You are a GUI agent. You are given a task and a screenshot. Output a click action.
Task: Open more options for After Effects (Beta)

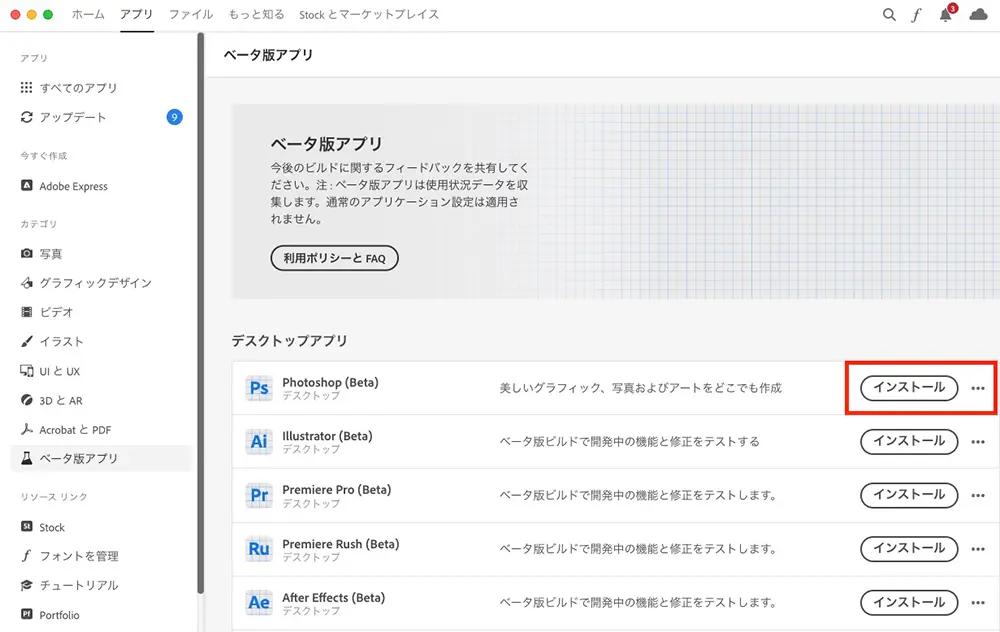click(978, 602)
